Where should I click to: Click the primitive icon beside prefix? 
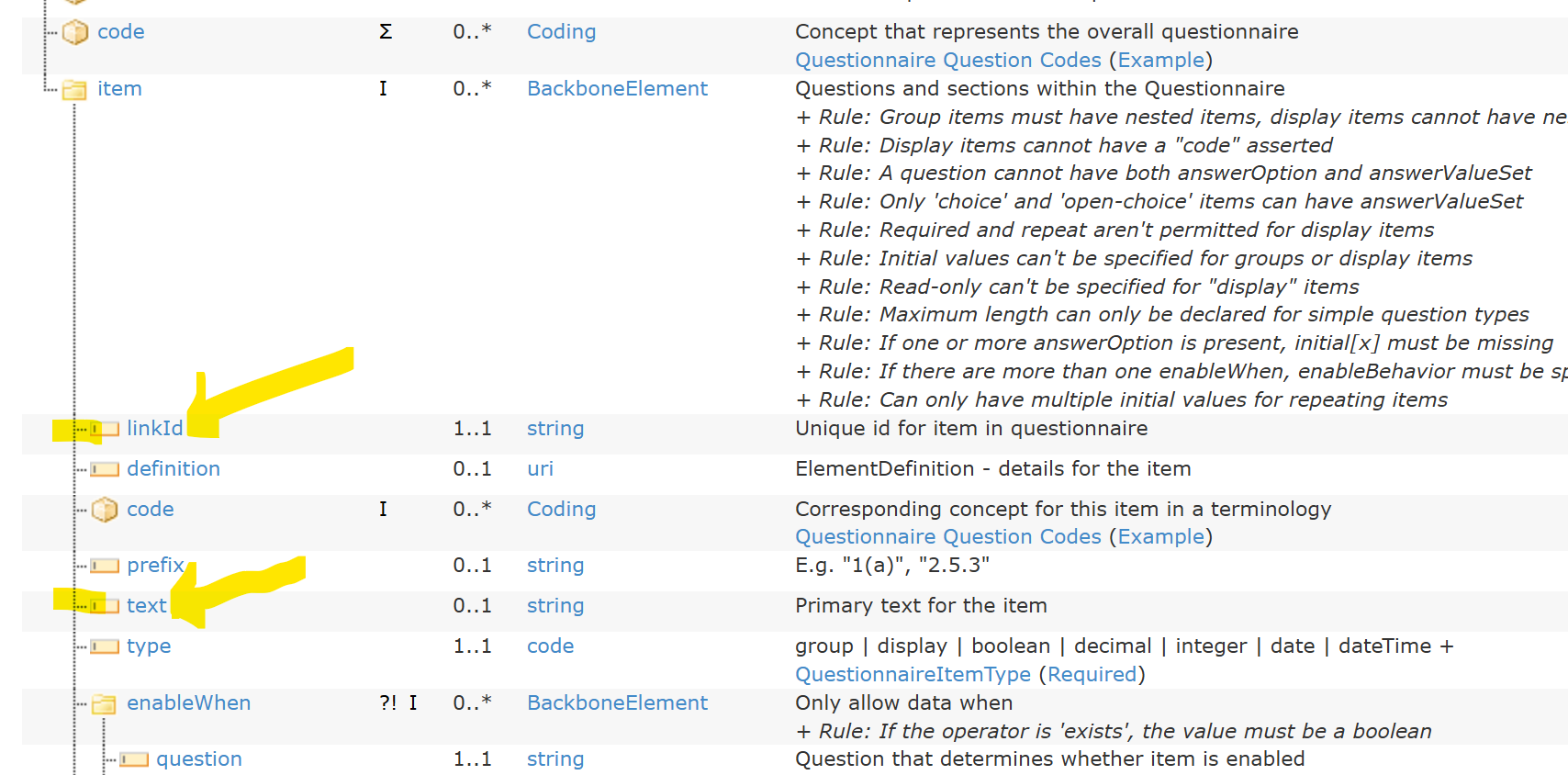105,566
